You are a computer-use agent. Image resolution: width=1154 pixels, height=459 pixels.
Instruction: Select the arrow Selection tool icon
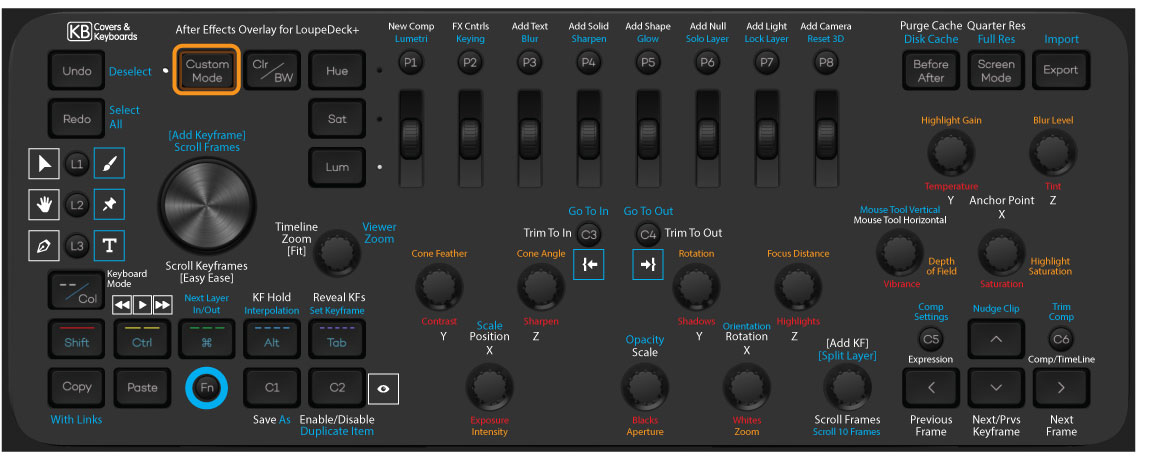click(x=44, y=163)
